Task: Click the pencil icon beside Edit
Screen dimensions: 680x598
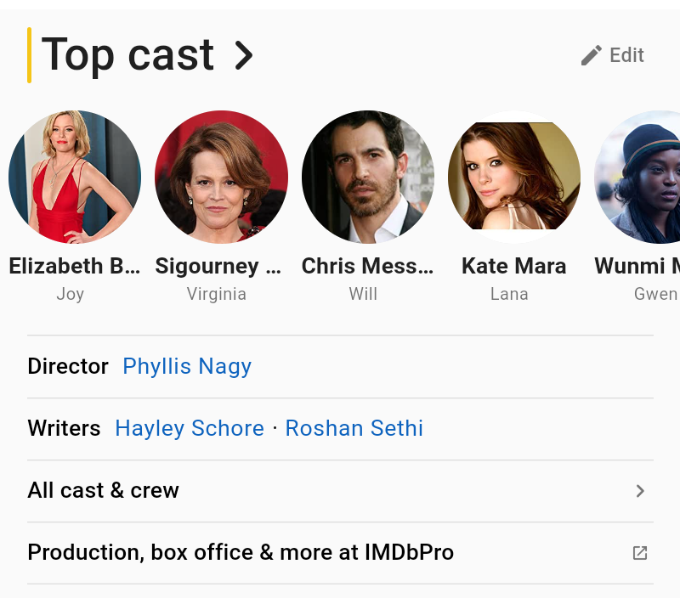Action: (591, 56)
